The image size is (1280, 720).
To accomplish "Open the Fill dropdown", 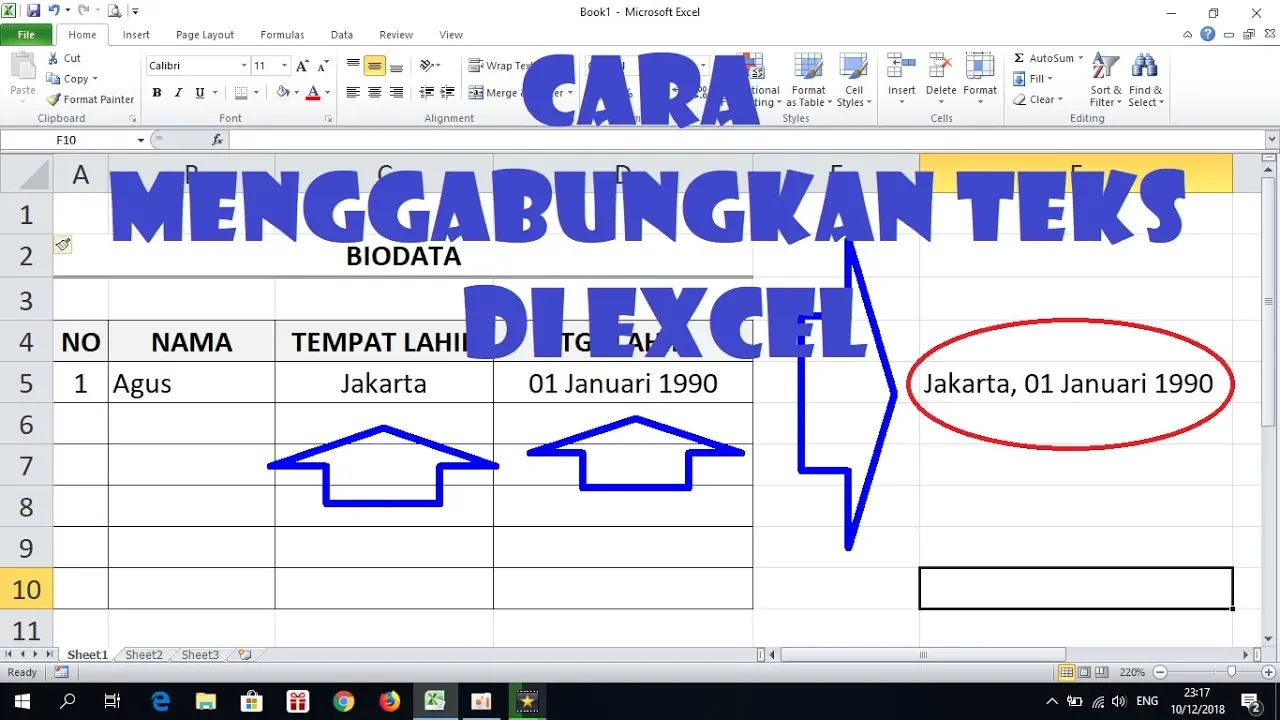I will 1033,79.
